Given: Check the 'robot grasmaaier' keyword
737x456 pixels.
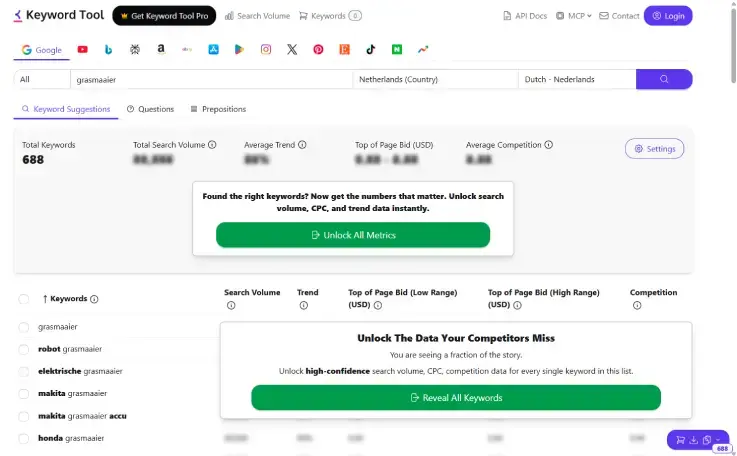Looking at the screenshot, I should [x=24, y=349].
